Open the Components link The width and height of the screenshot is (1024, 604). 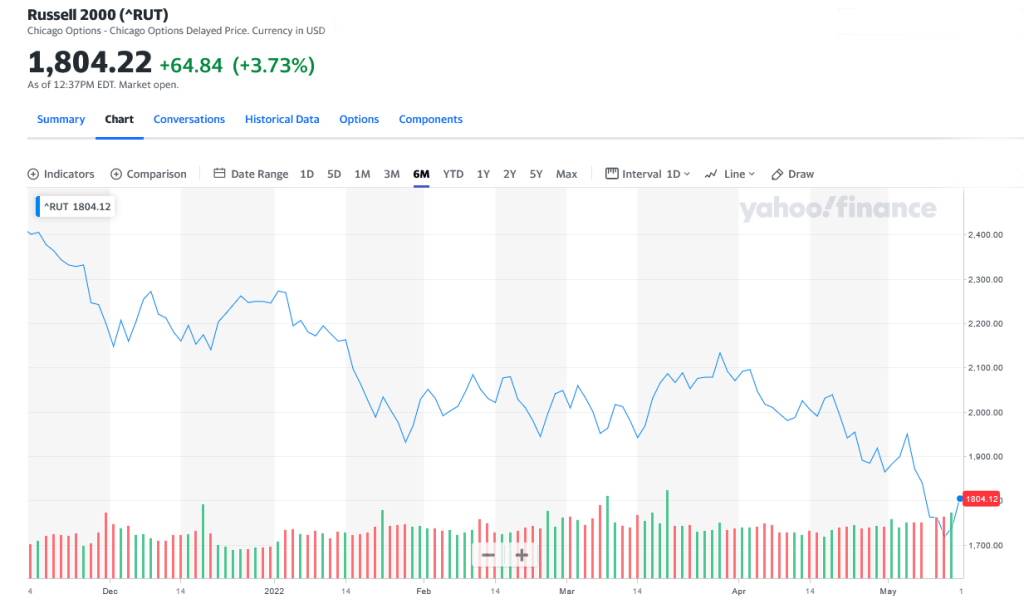[x=430, y=119]
